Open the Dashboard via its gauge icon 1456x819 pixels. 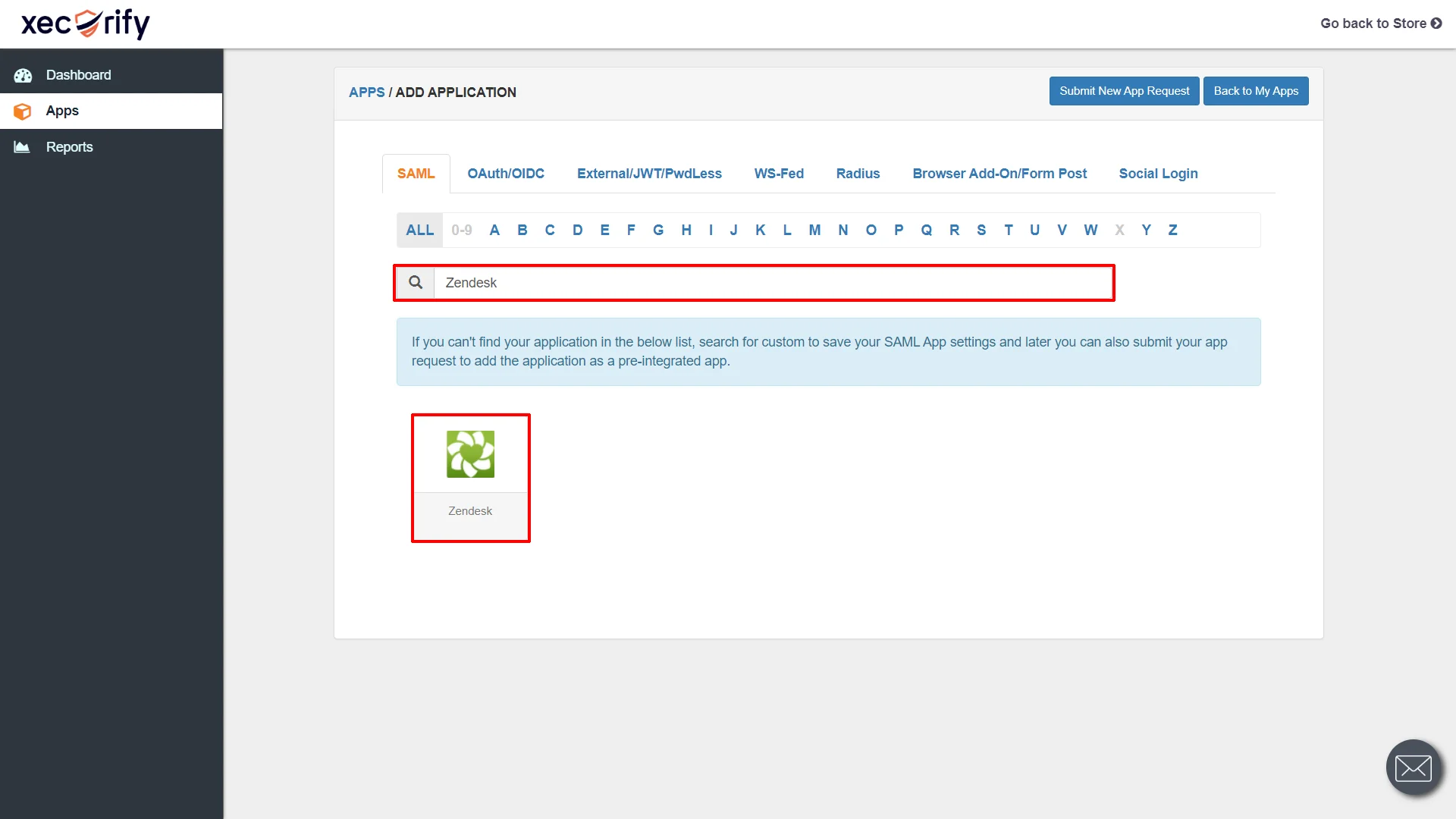23,75
